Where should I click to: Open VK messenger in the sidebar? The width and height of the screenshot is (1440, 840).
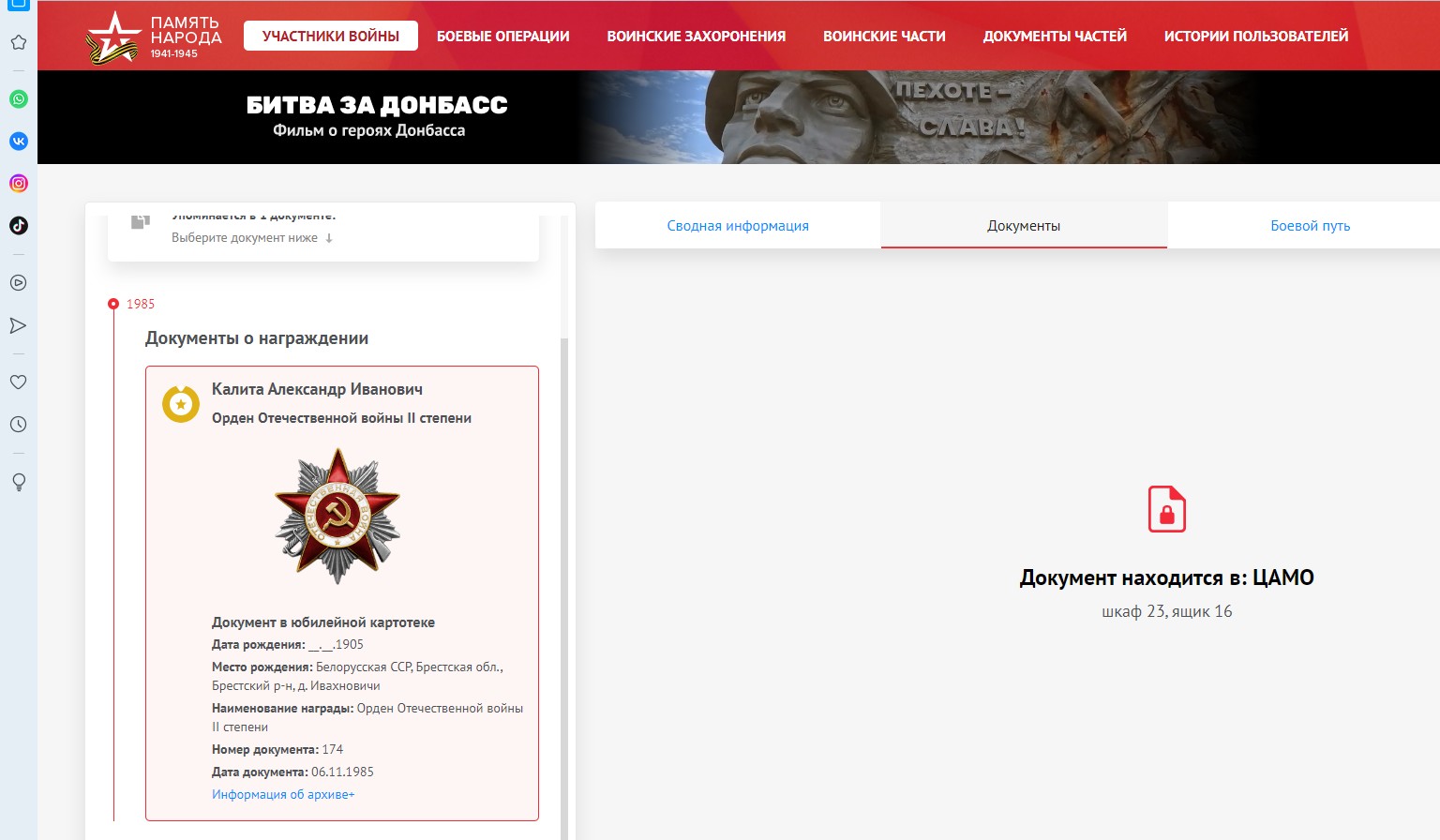(19, 142)
